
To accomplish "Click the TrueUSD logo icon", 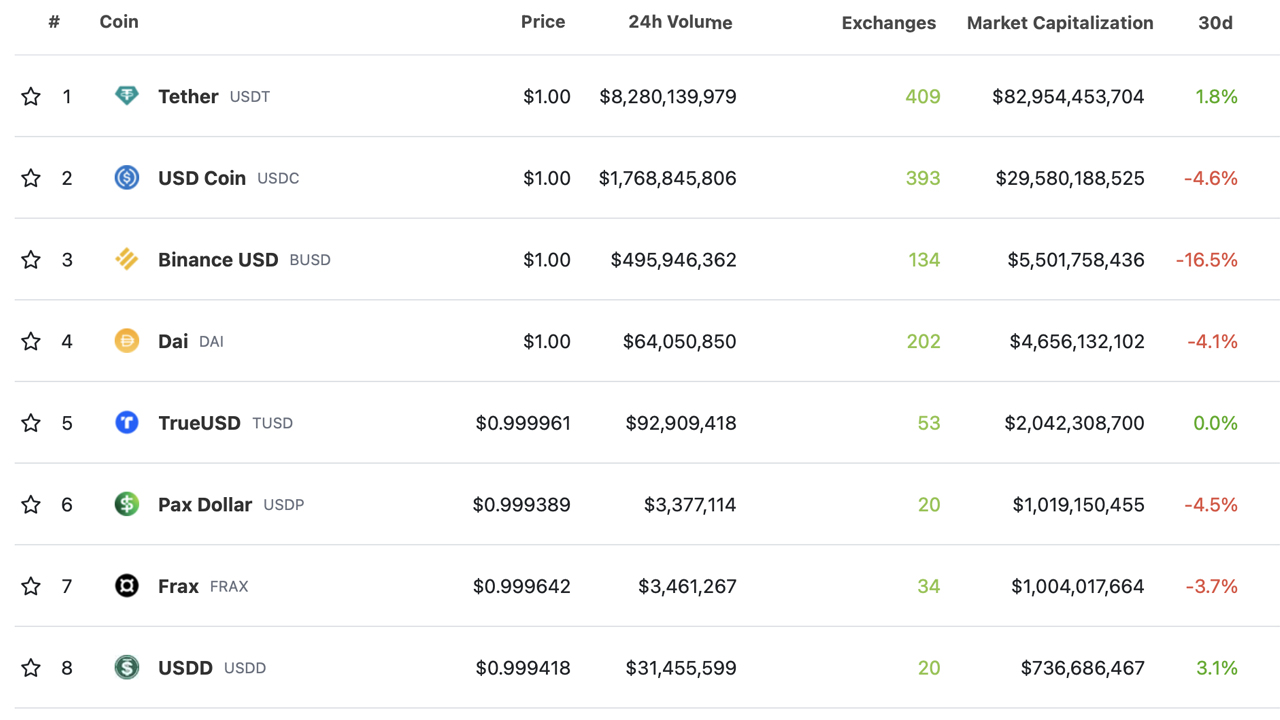I will tap(127, 423).
